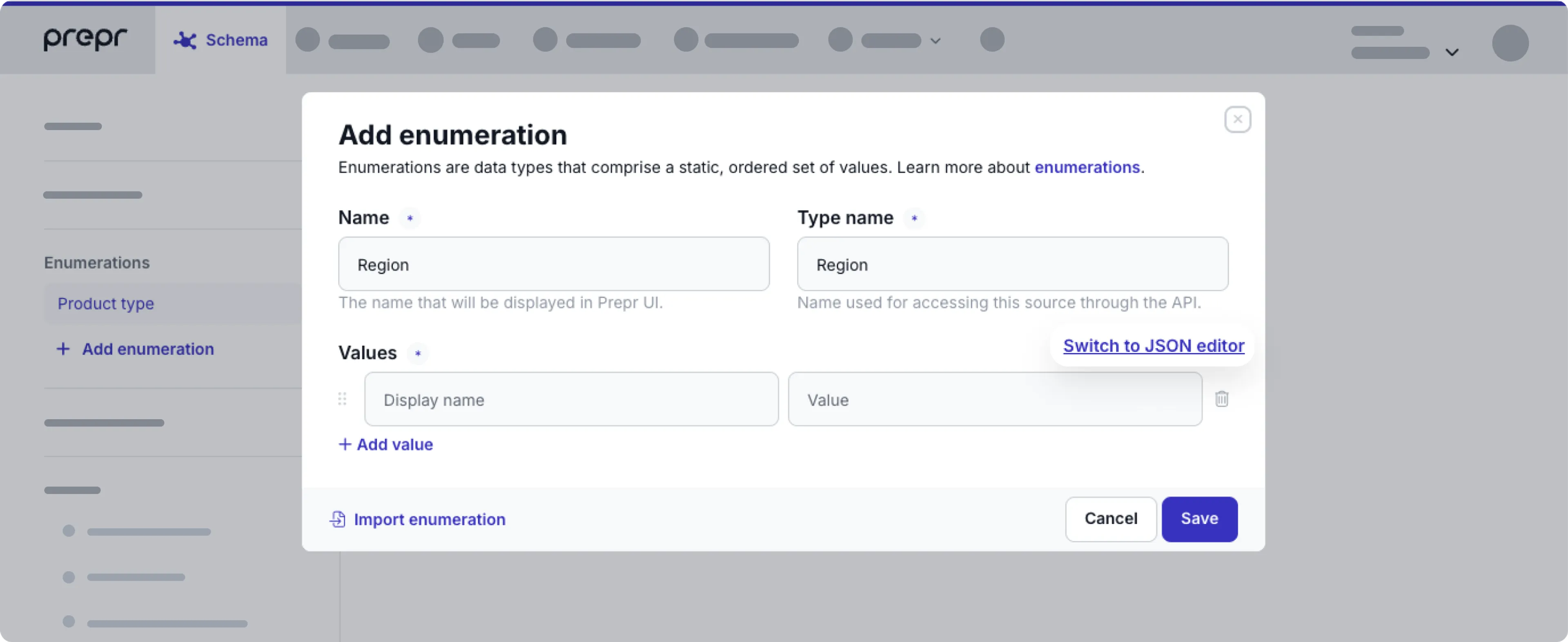Viewport: 1568px width, 642px height.
Task: Select Product type in the sidebar
Action: pos(105,304)
